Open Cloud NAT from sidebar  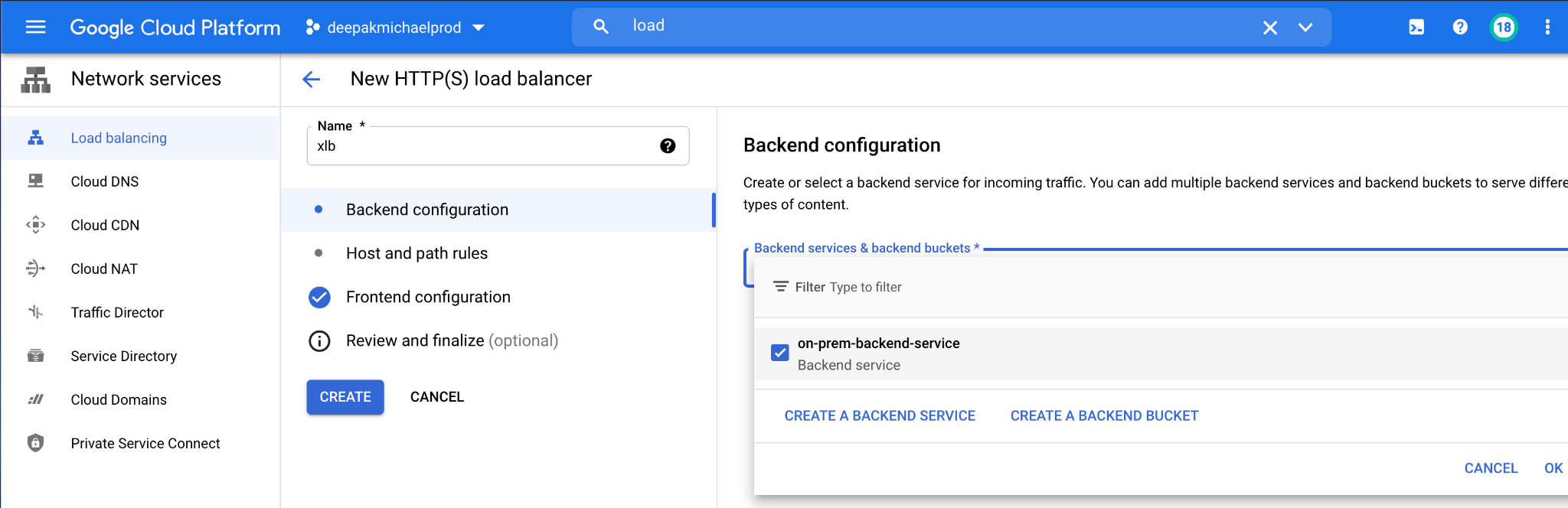[104, 269]
